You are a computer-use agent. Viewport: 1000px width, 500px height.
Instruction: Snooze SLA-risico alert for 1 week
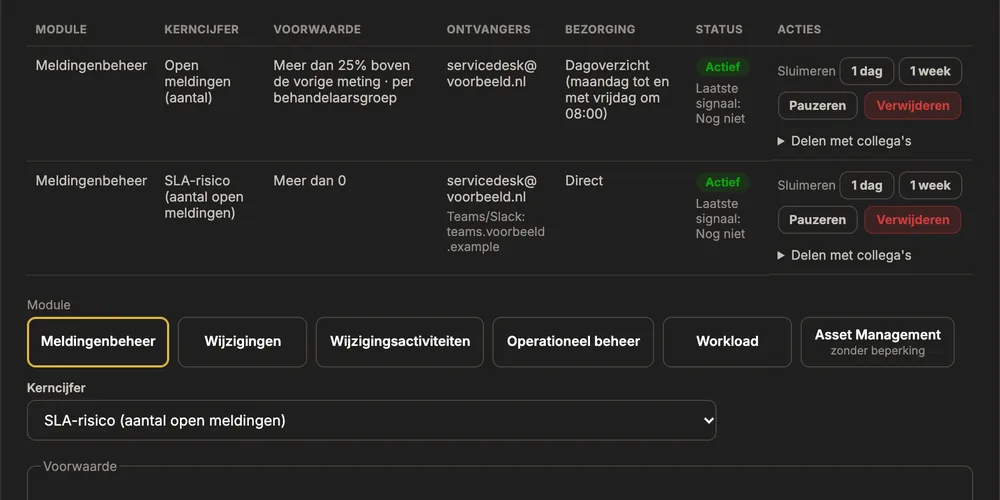[x=930, y=186]
